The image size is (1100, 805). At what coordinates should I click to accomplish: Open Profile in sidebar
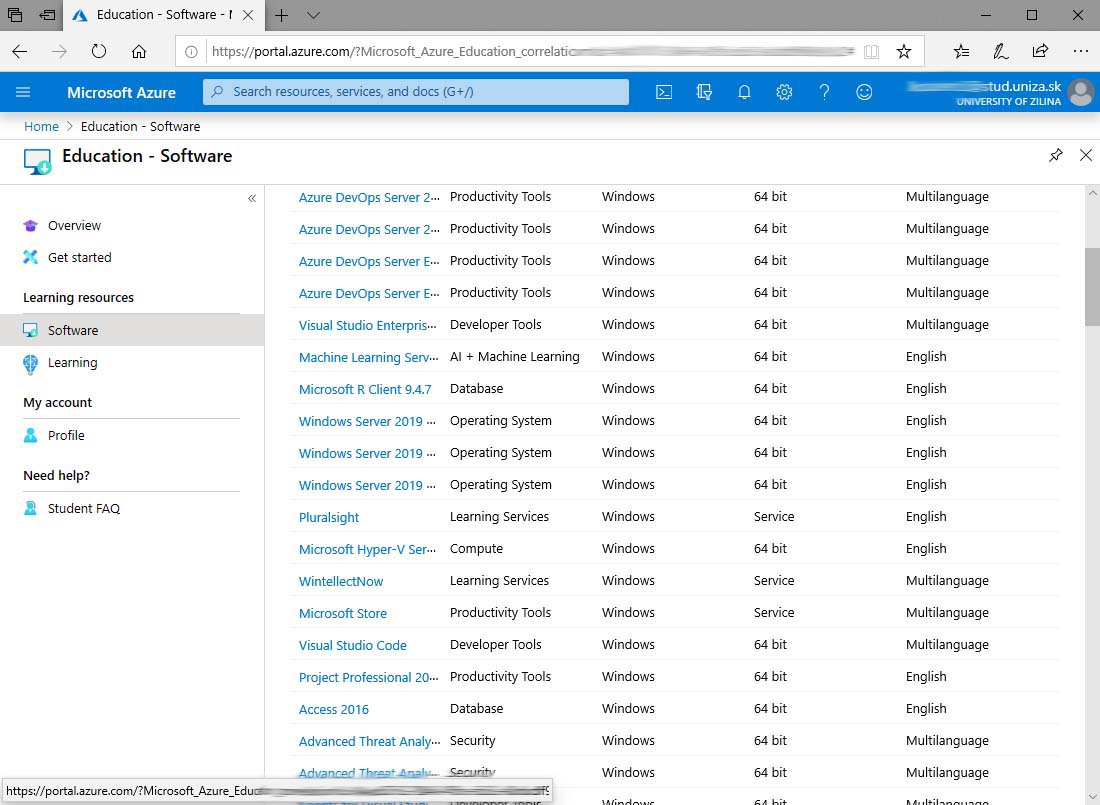(x=66, y=435)
